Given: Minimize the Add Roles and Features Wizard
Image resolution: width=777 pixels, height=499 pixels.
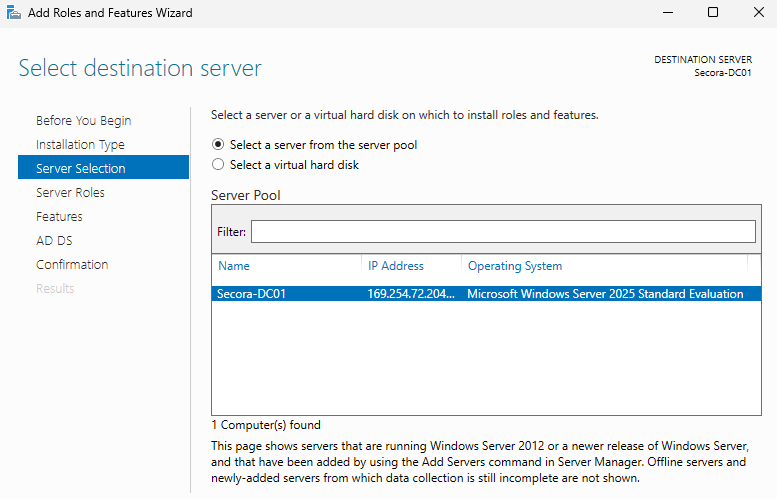Looking at the screenshot, I should (x=667, y=13).
